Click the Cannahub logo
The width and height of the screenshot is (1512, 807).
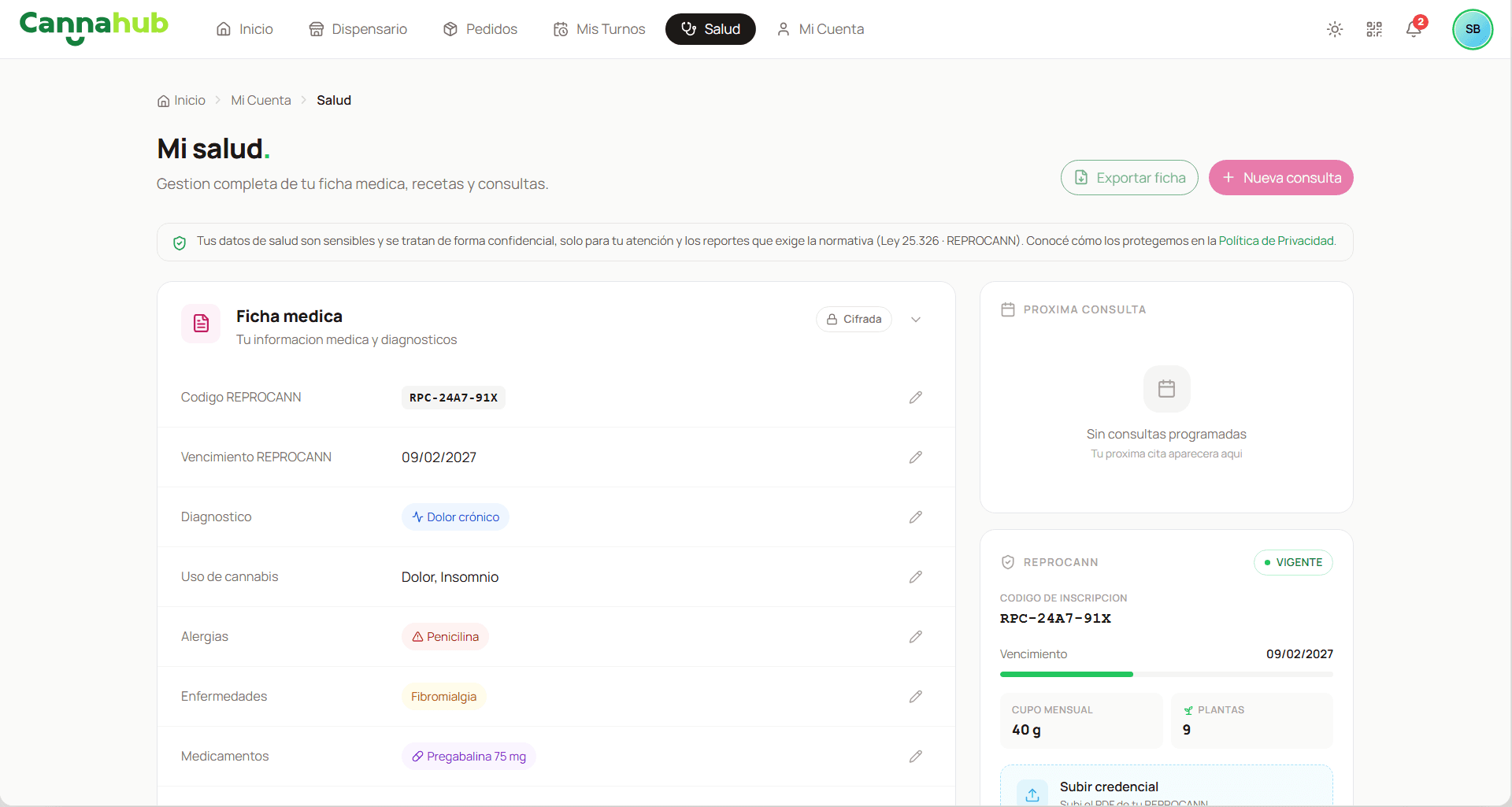94,28
